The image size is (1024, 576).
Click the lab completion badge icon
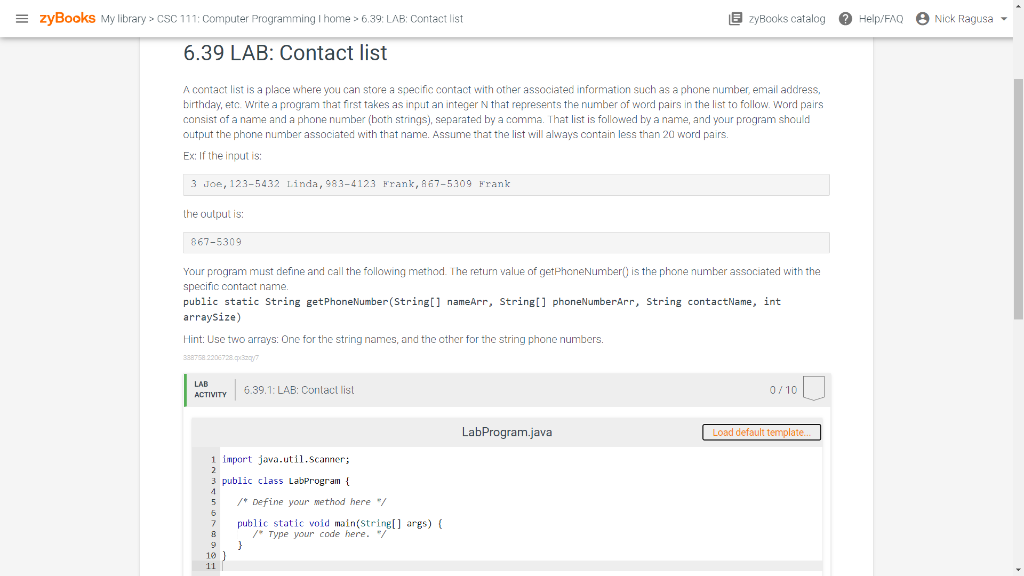point(814,389)
